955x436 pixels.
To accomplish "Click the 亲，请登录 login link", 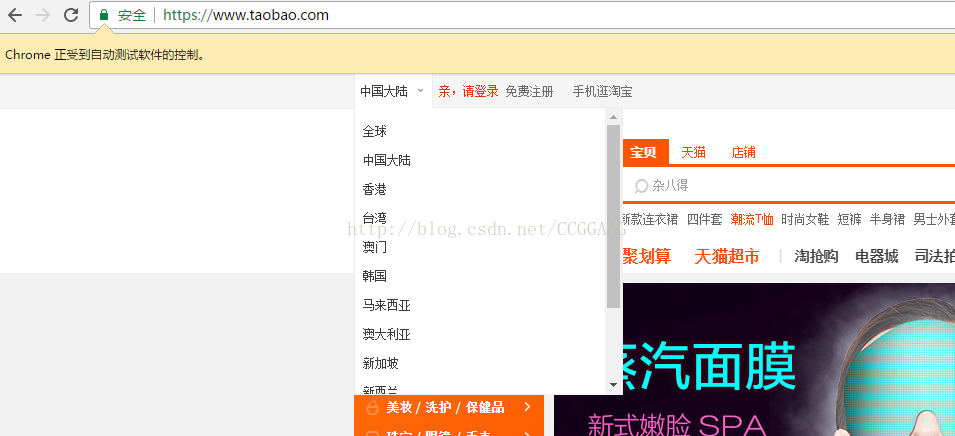I will pos(468,91).
